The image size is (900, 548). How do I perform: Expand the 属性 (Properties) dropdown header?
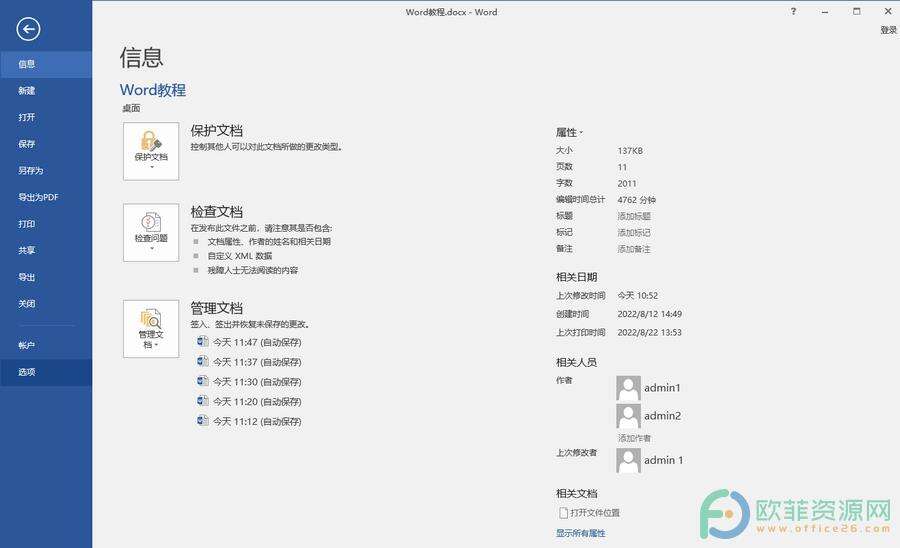[569, 133]
